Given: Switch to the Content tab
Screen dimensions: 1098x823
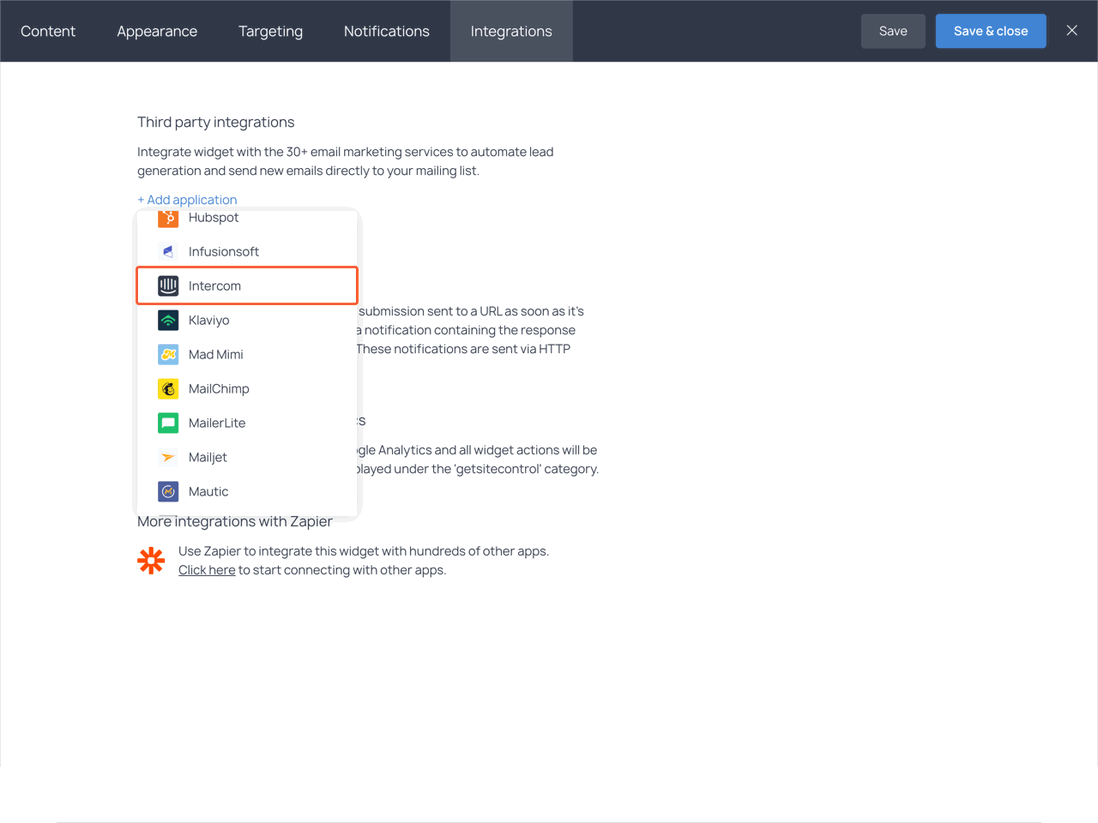Looking at the screenshot, I should coord(47,30).
